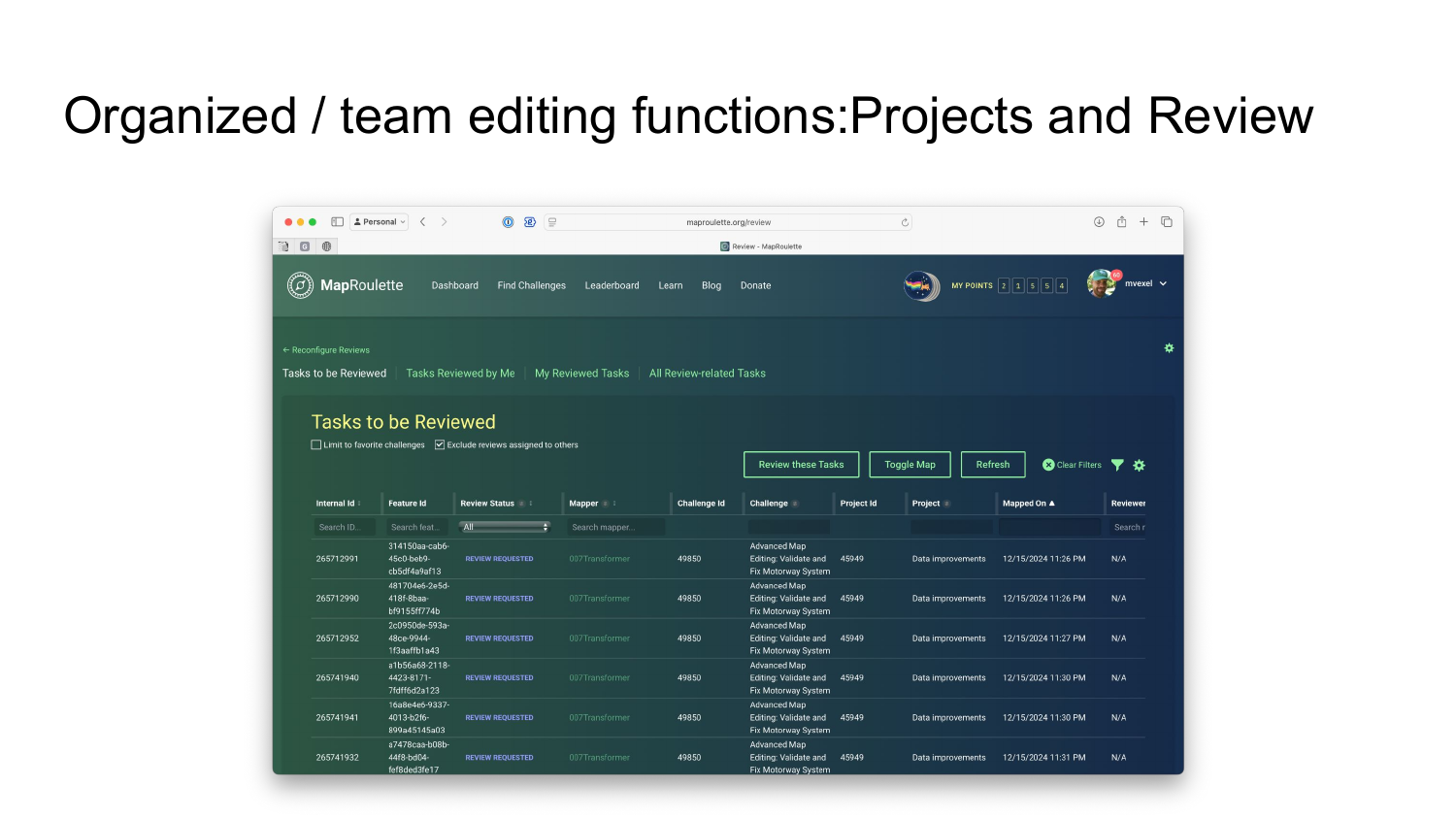Uncheck Exclude reviews assigned to others

tap(440, 444)
